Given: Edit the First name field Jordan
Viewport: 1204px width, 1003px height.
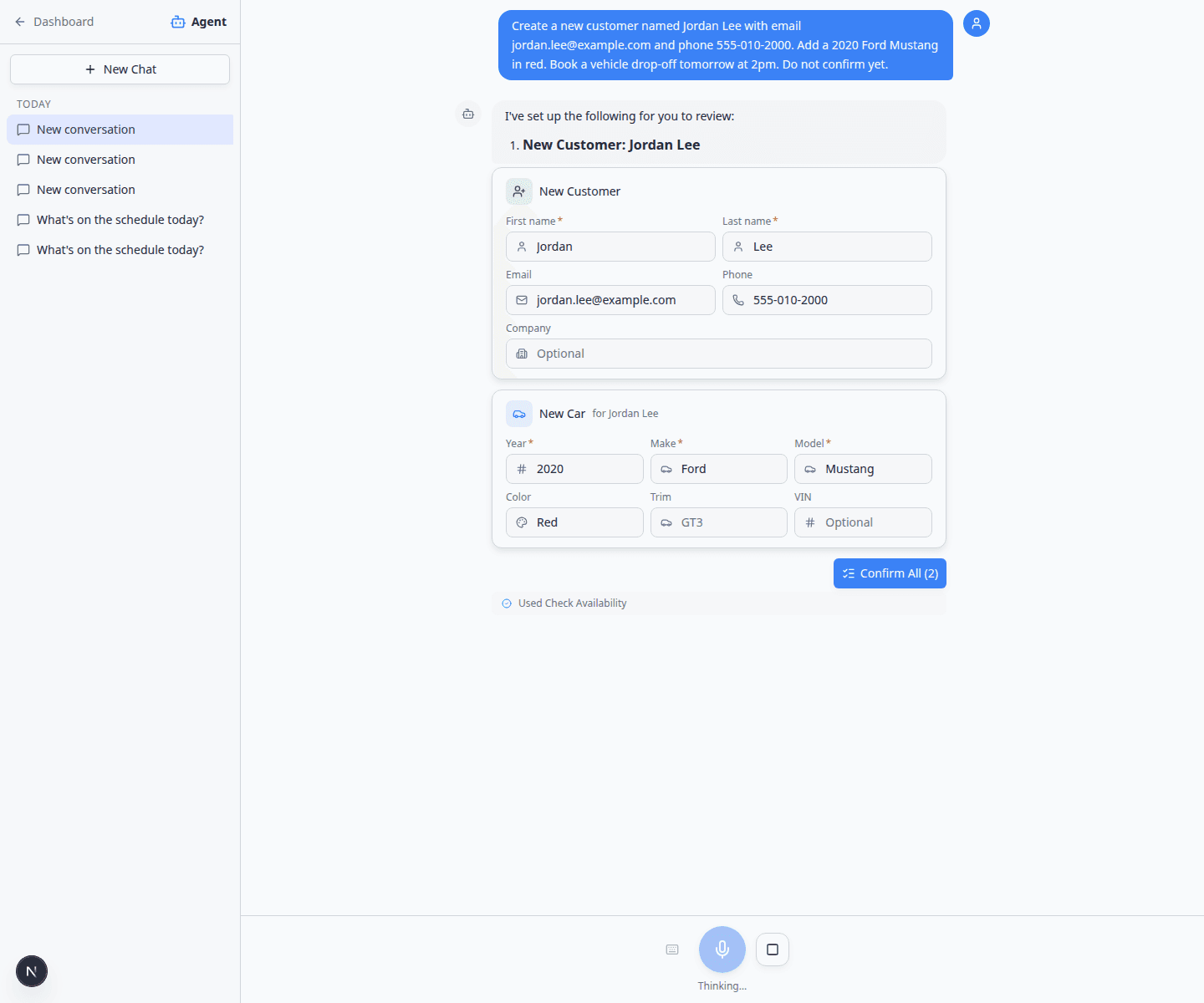Looking at the screenshot, I should click(610, 247).
